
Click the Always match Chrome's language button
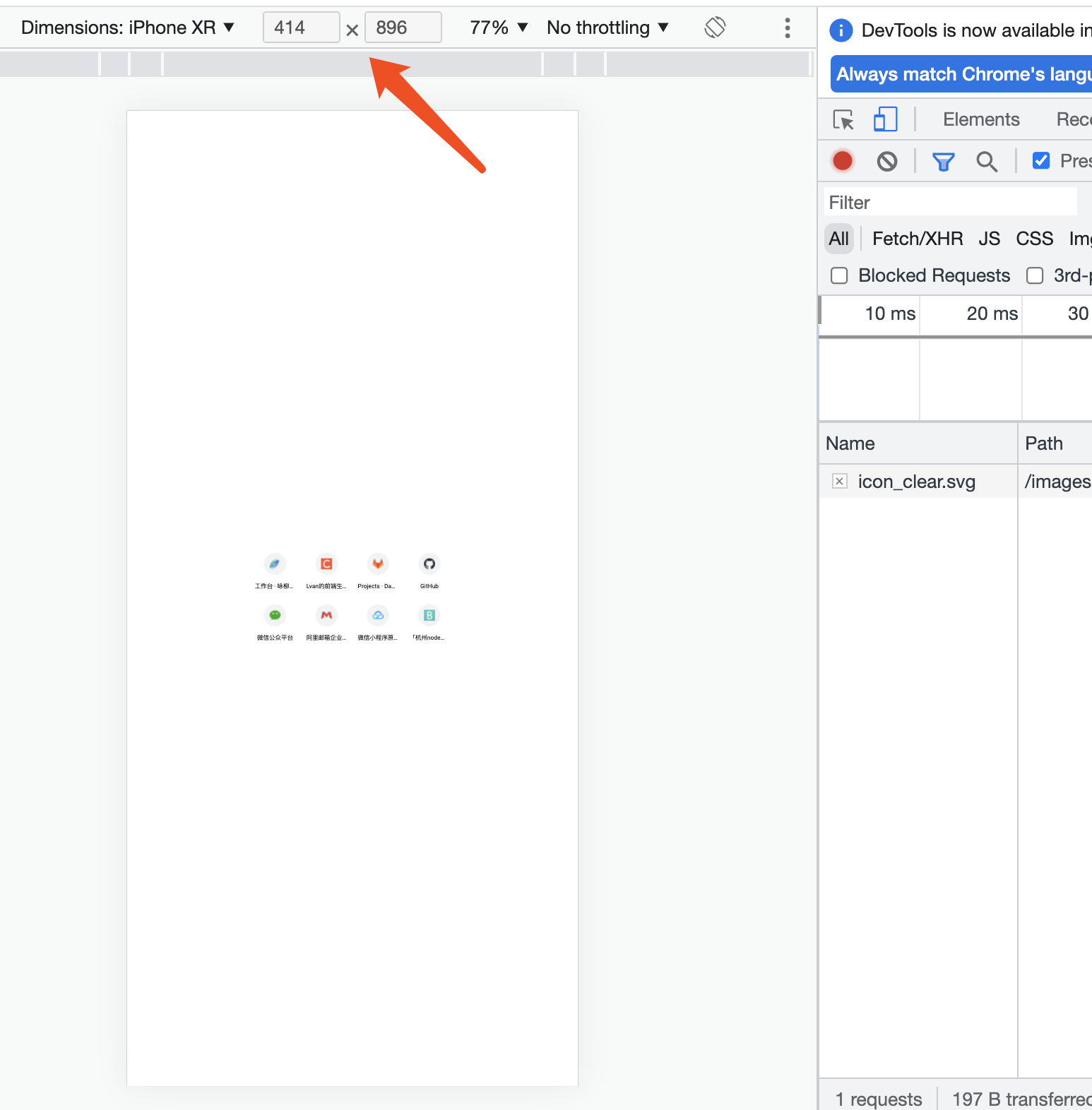961,74
